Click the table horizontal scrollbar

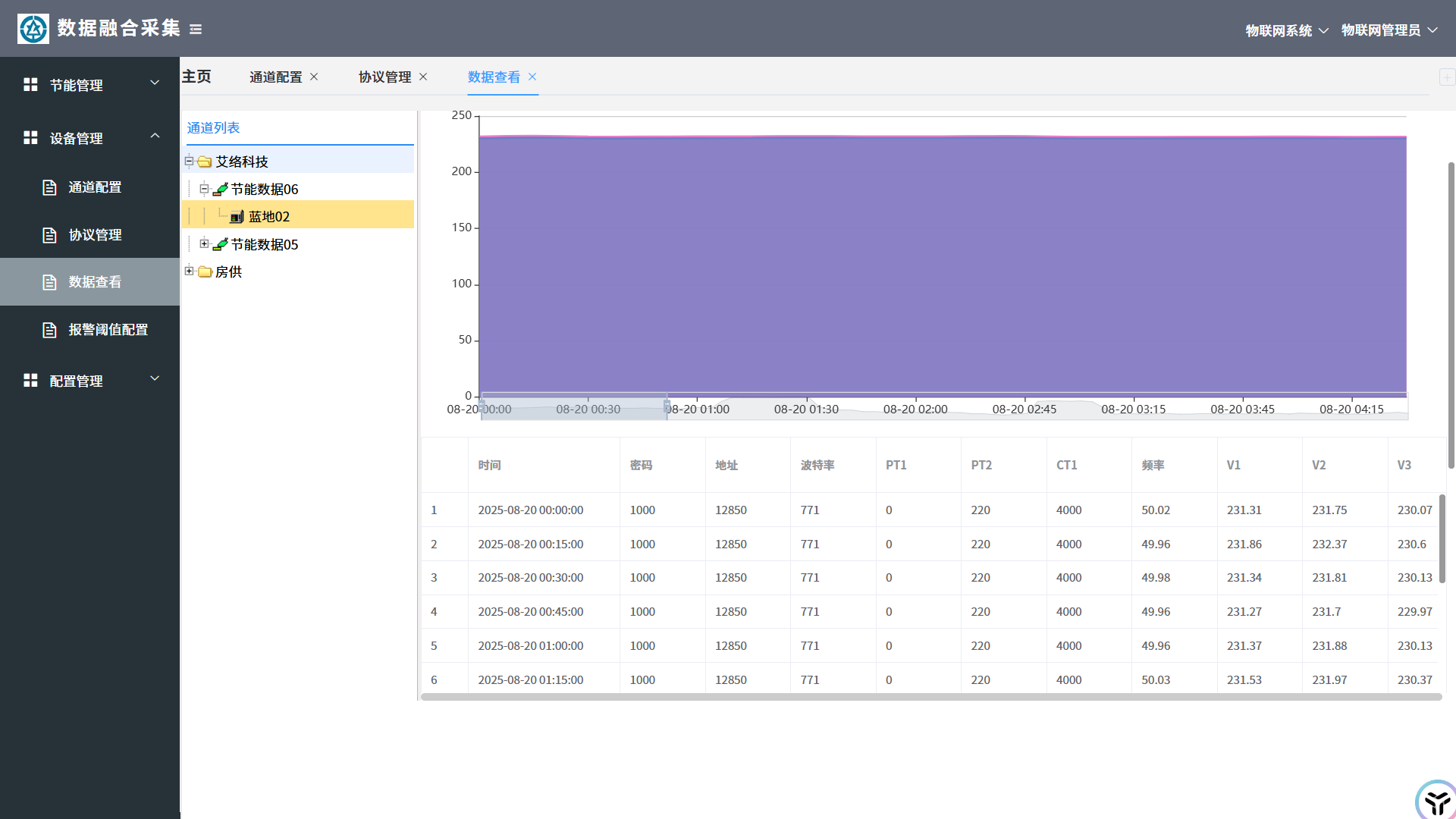point(930,697)
